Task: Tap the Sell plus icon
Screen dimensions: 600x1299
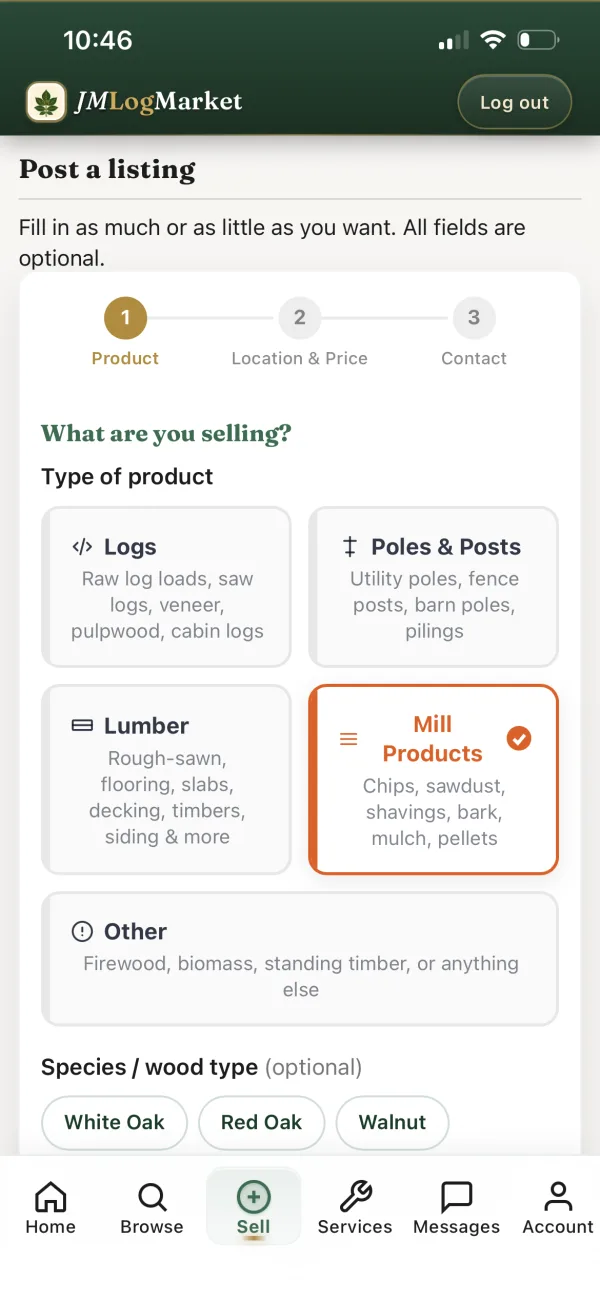Action: [x=254, y=1196]
